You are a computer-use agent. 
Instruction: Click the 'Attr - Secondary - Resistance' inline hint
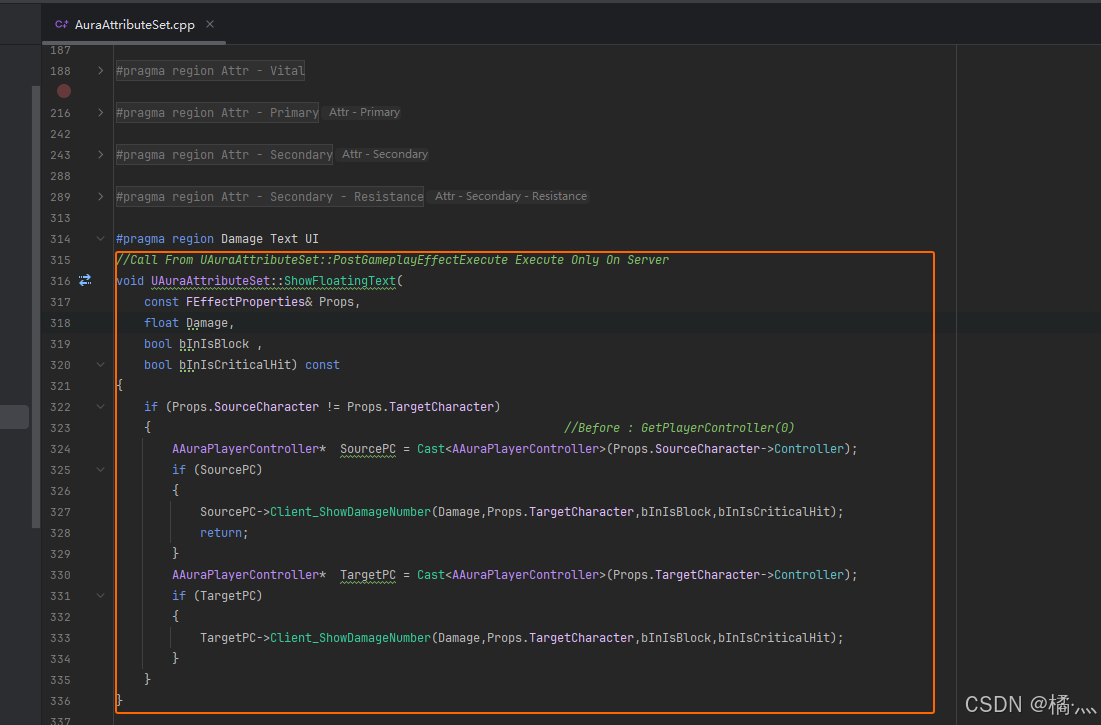pos(510,197)
